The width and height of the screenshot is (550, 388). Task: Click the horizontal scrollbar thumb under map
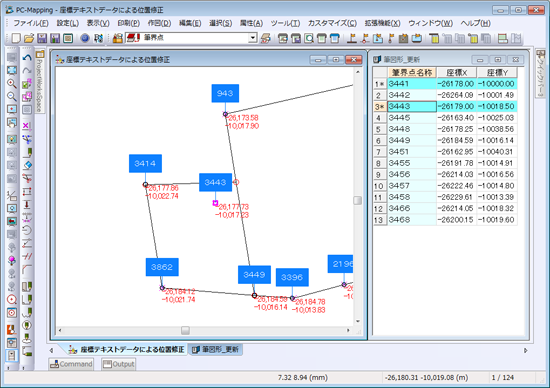(185, 330)
